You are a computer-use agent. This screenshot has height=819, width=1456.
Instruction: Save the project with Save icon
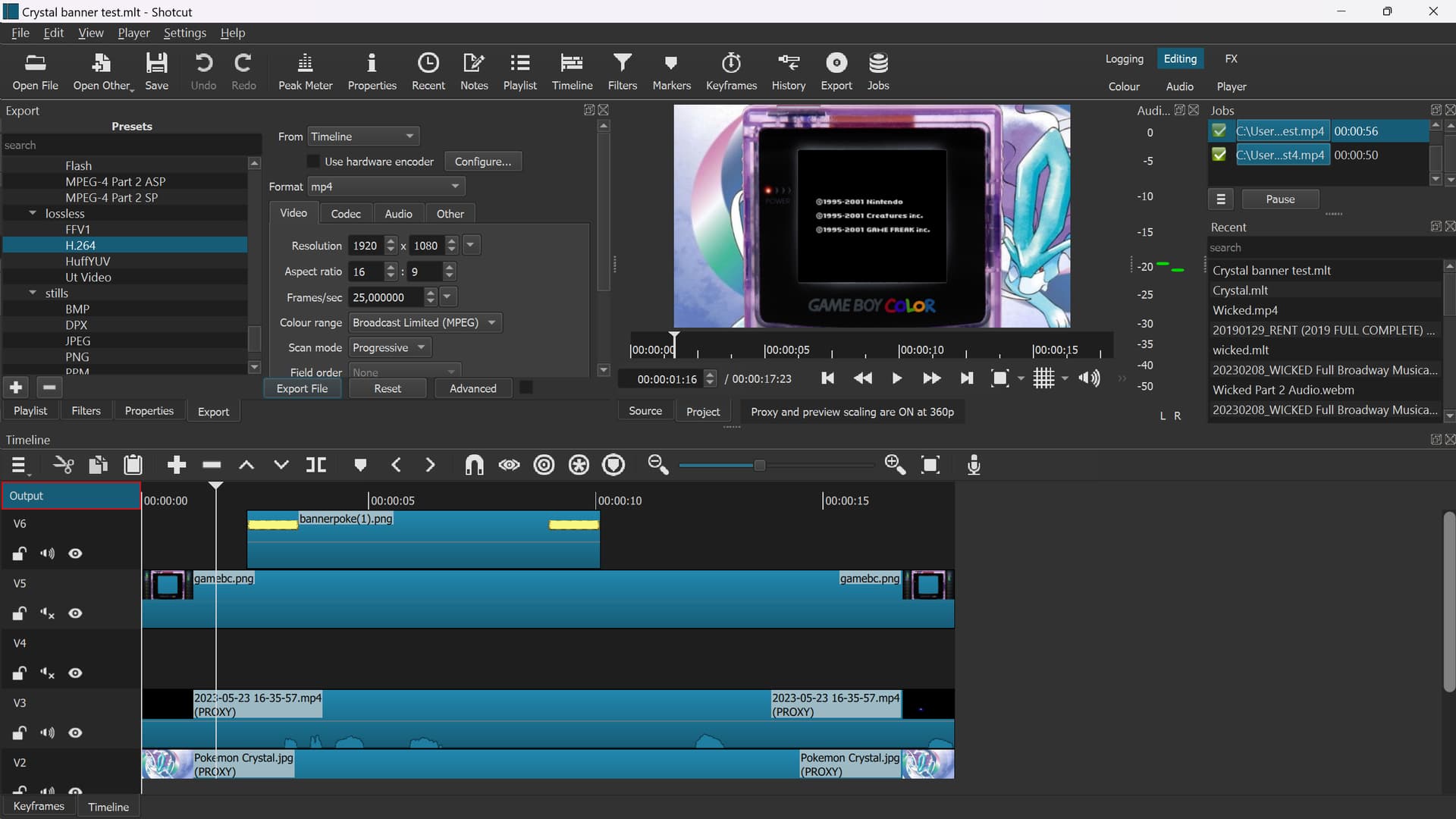[156, 71]
